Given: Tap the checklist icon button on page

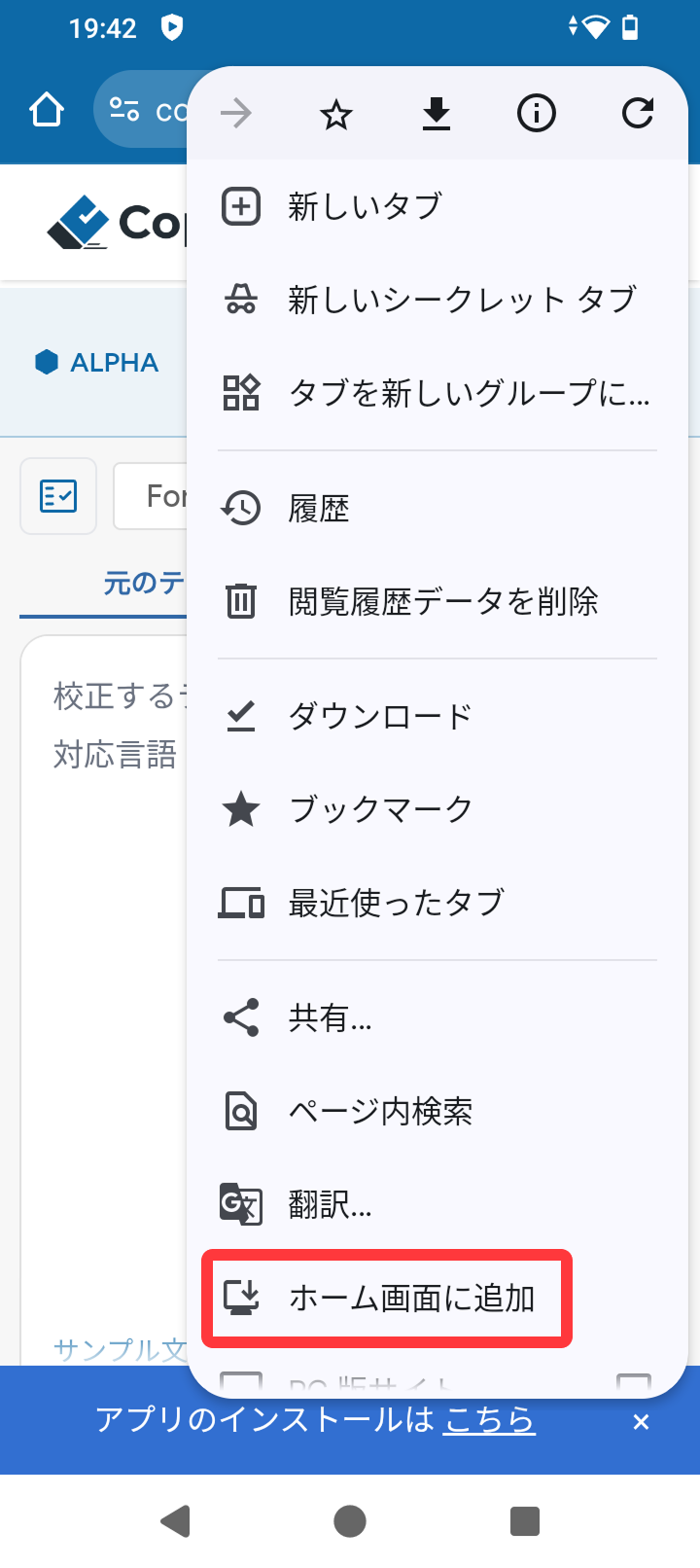Looking at the screenshot, I should click(58, 496).
